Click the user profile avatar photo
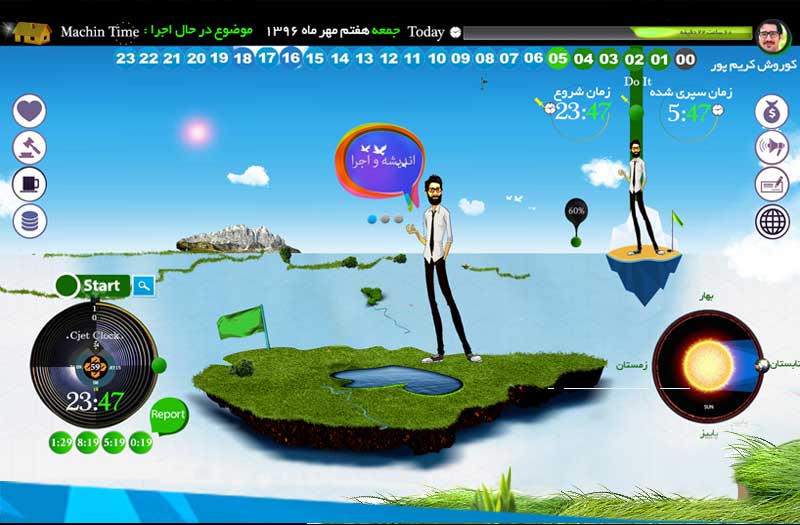800x525 pixels. pos(772,38)
